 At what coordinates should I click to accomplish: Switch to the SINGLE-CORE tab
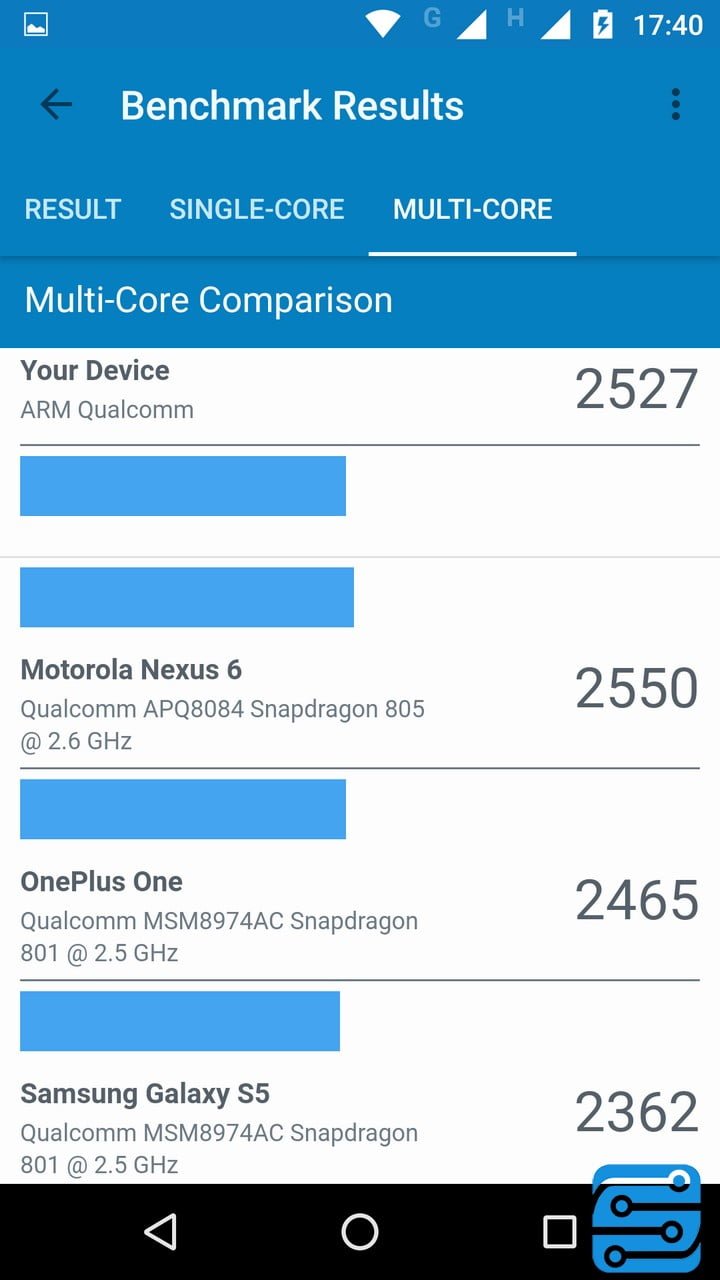click(x=257, y=209)
